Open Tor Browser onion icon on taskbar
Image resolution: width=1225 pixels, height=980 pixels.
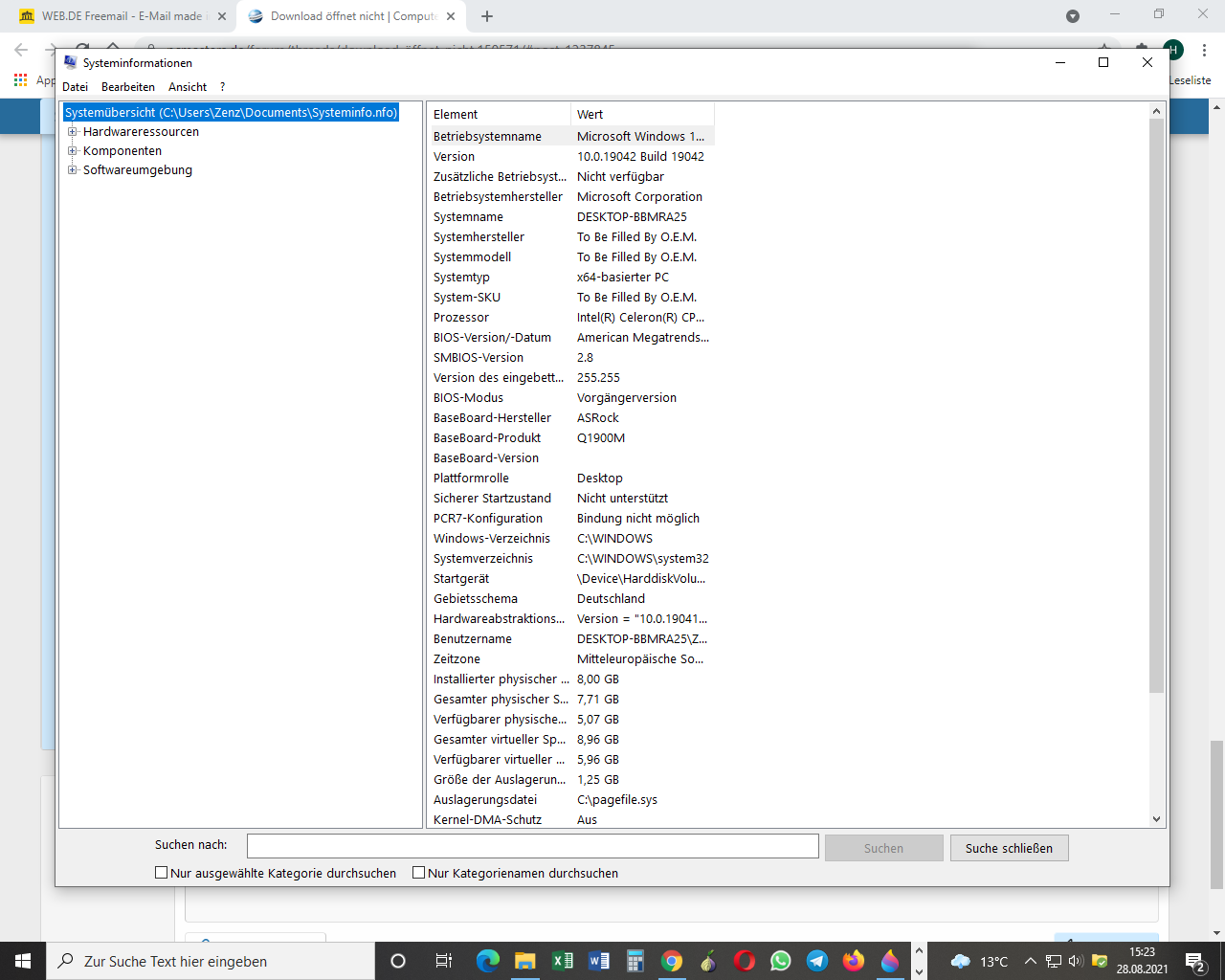tap(708, 961)
